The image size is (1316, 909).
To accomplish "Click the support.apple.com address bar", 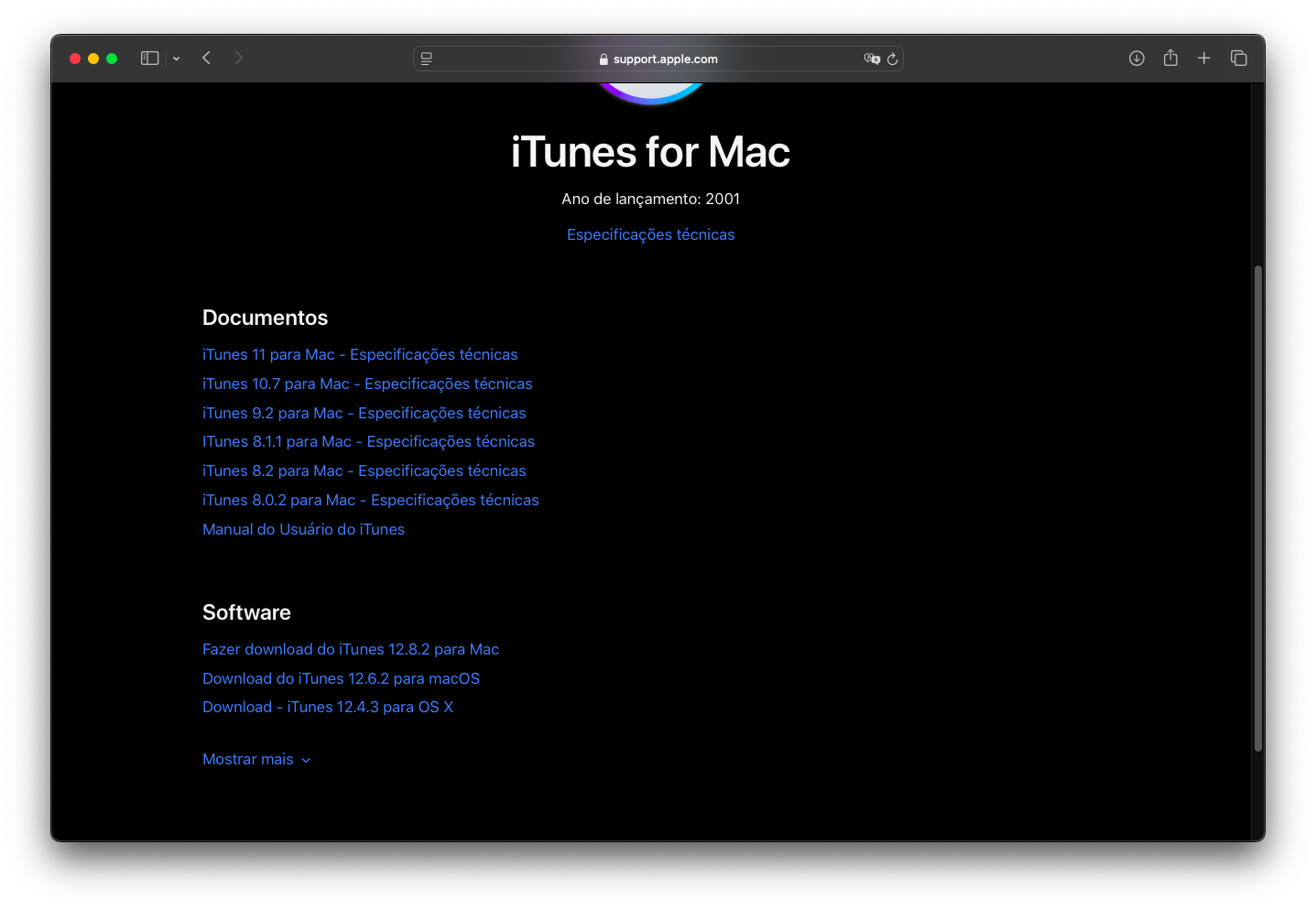I will [658, 59].
